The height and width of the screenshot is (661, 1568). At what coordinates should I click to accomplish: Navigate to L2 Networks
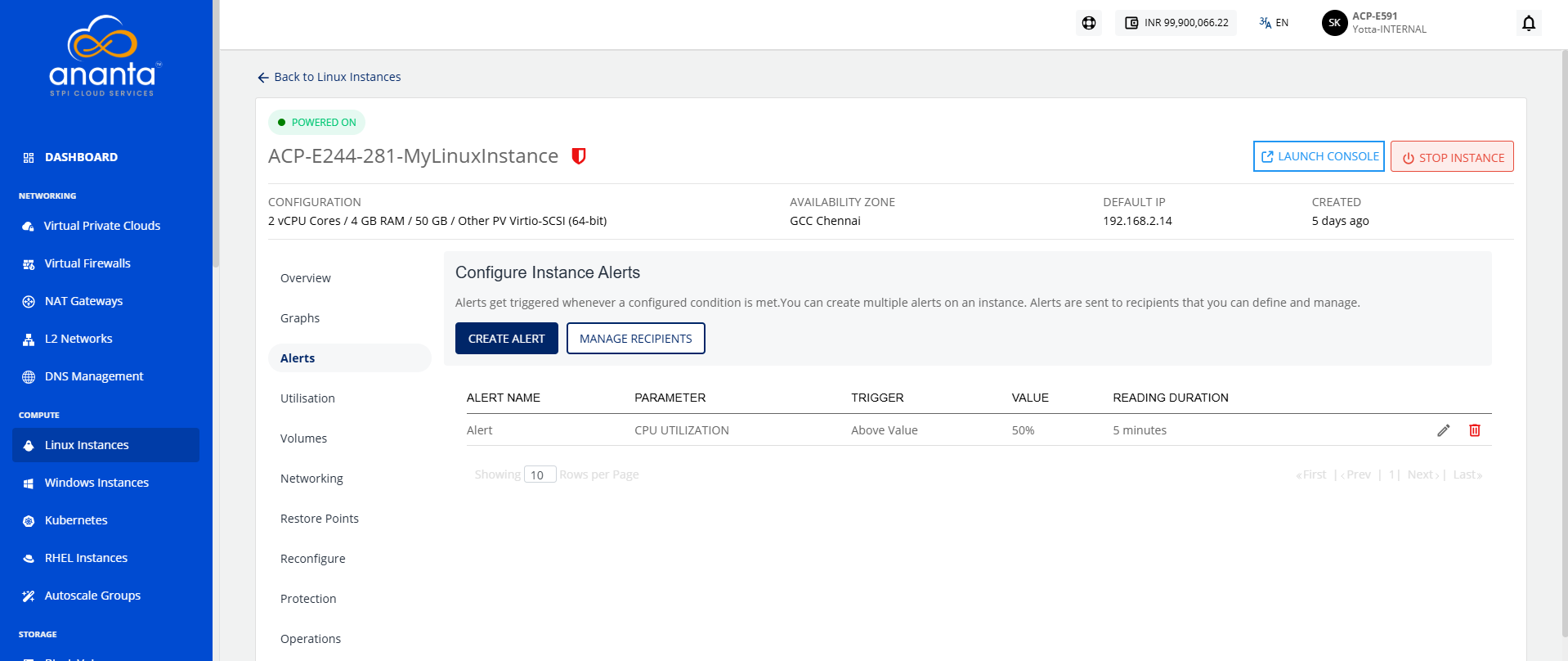78,339
